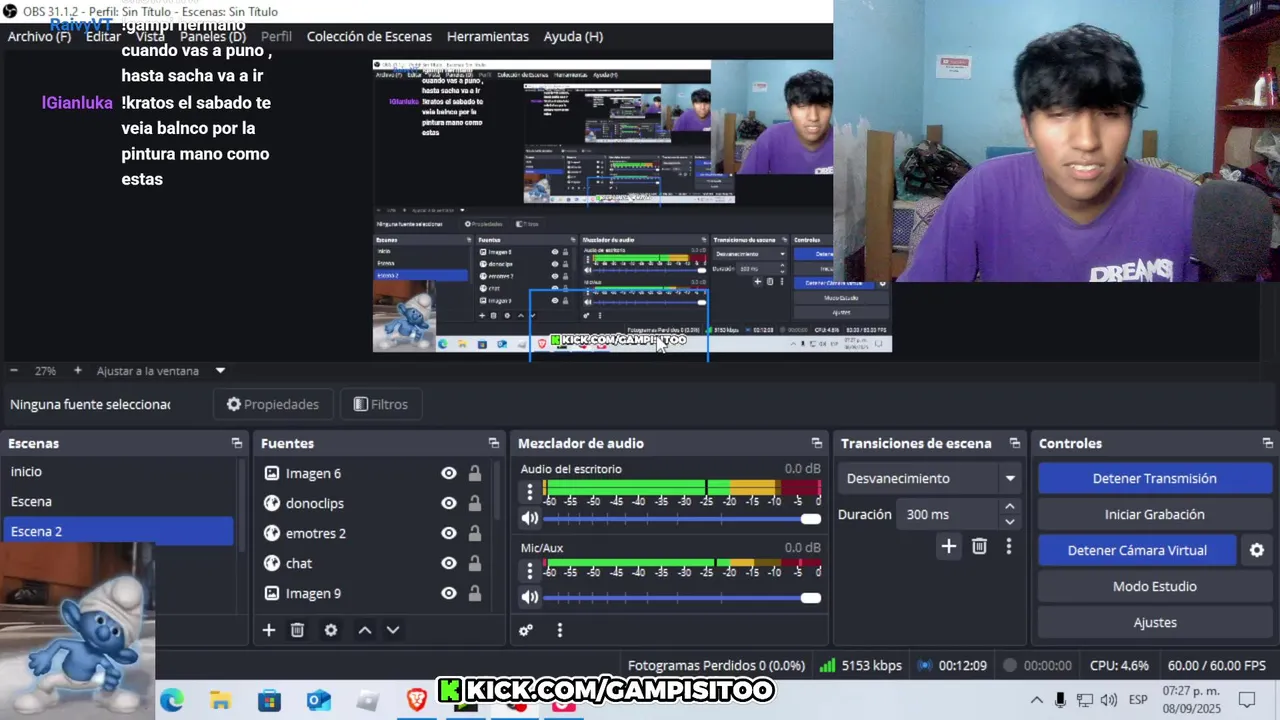Open source properties gear icon in Fuentes toolbar
This screenshot has width=1280, height=720.
click(x=331, y=630)
